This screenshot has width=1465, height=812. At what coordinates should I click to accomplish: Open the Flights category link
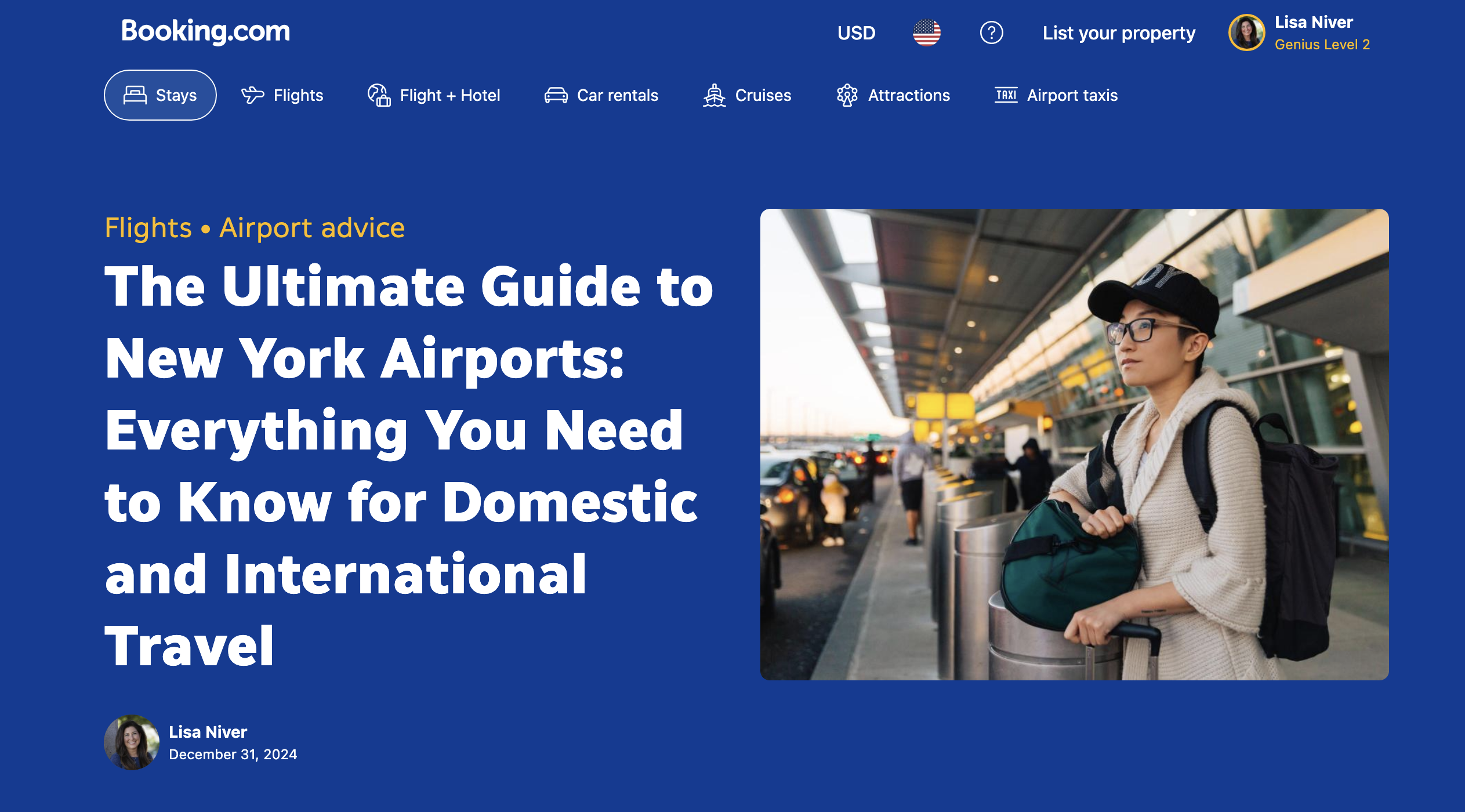point(148,228)
